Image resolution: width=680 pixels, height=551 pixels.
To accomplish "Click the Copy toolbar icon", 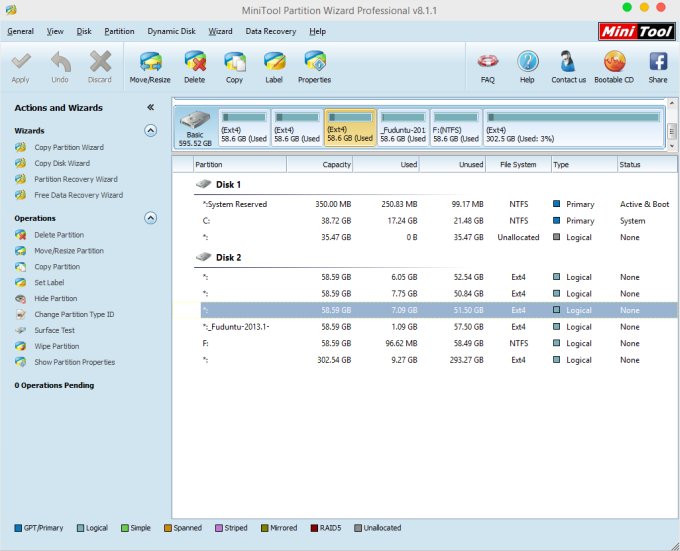I will pos(235,62).
